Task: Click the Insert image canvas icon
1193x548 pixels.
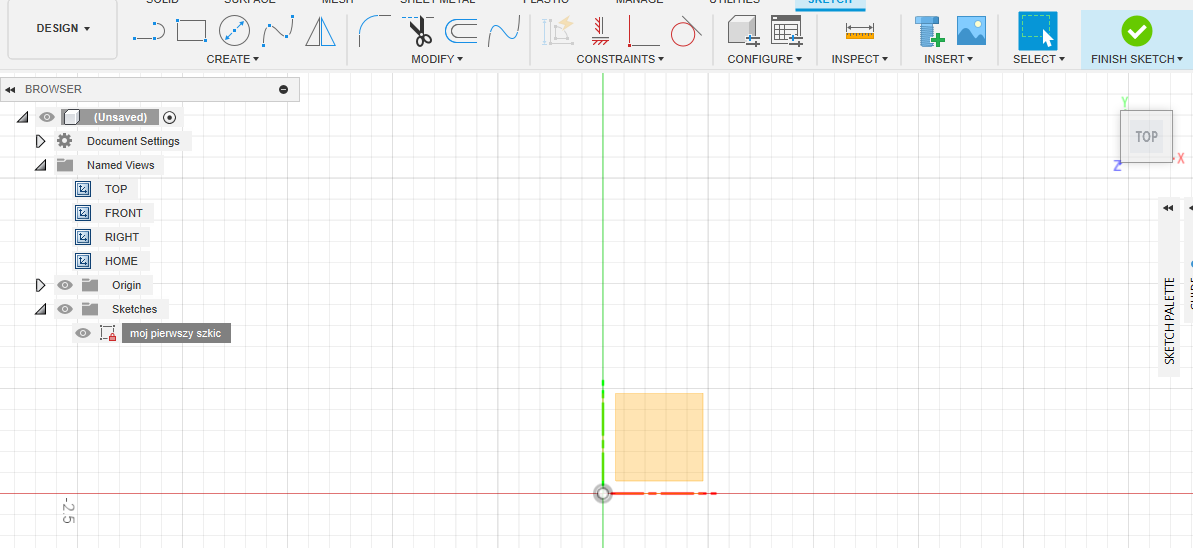Action: [x=972, y=30]
